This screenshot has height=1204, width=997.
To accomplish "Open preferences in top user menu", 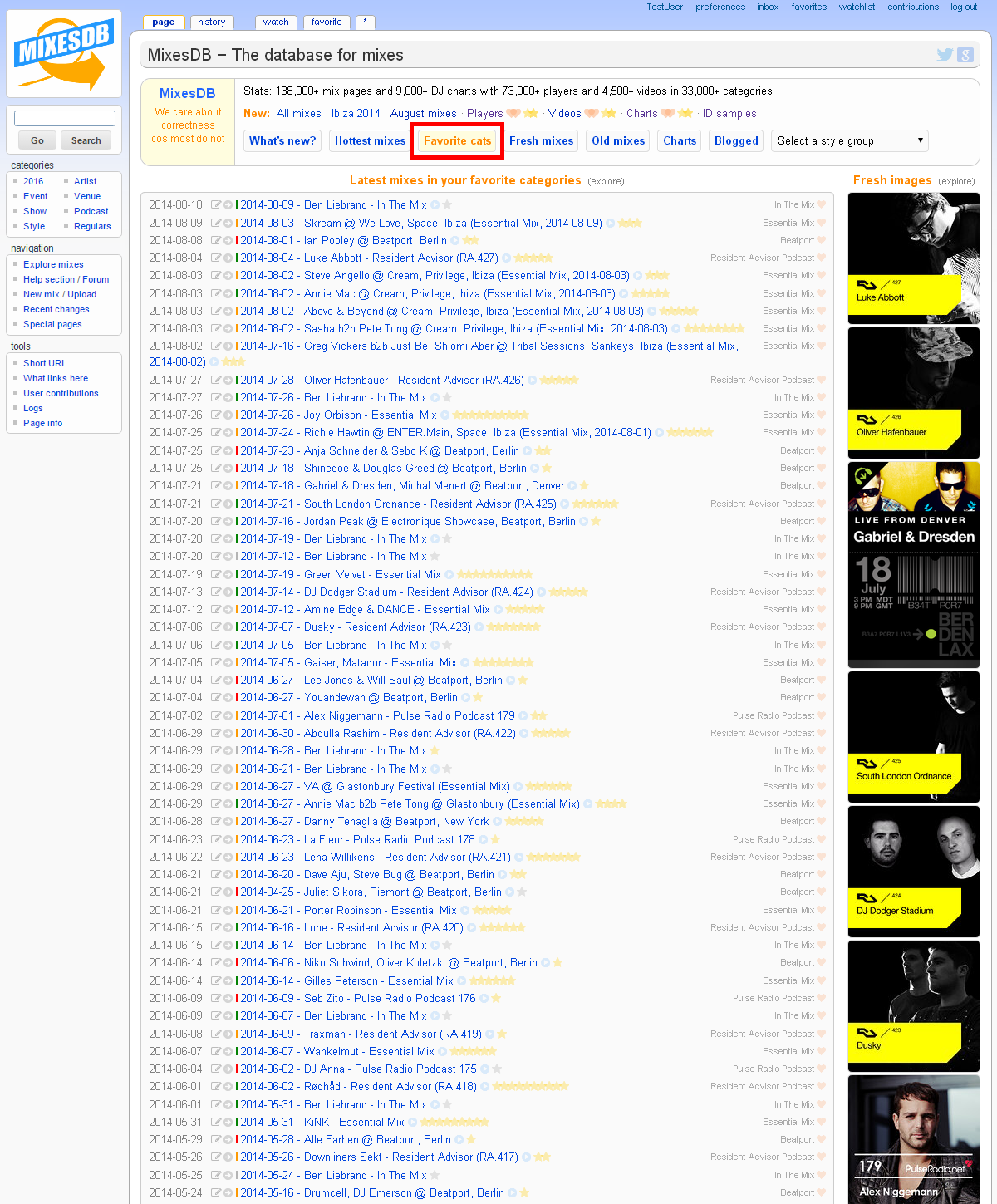I will (x=720, y=7).
